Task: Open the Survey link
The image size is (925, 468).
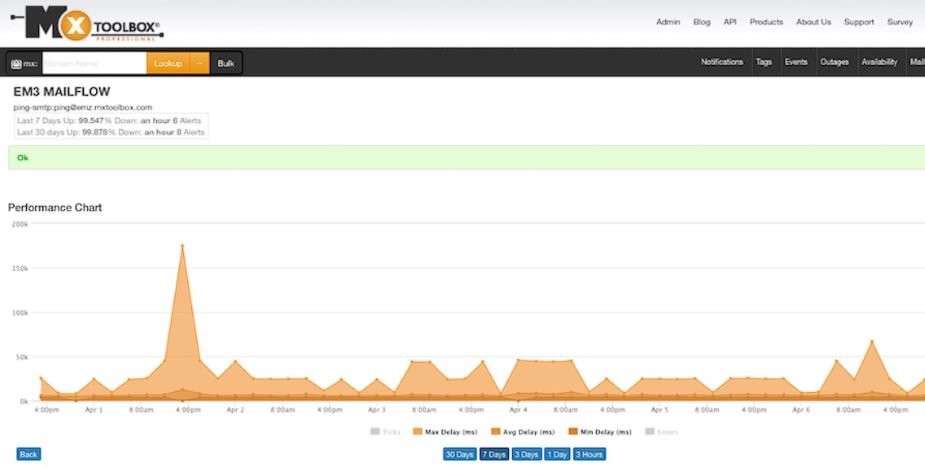Action: [x=900, y=22]
